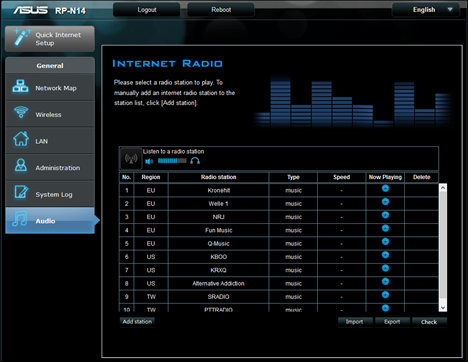Click the Internet Radio page title
Viewport: 468px width, 362px height.
click(x=167, y=63)
